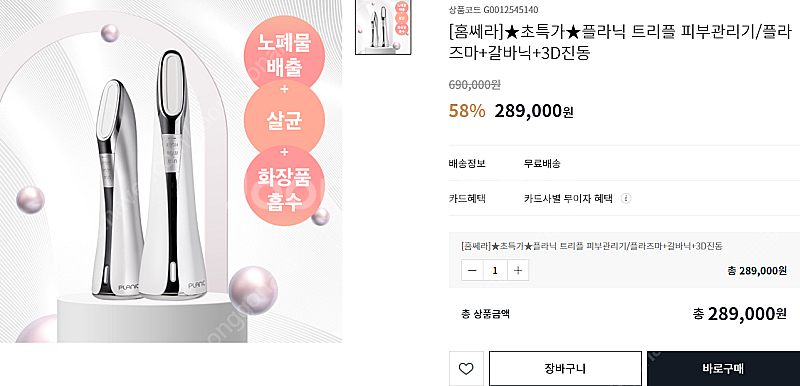Click the quantity input field
This screenshot has width=800, height=386.
(495, 270)
